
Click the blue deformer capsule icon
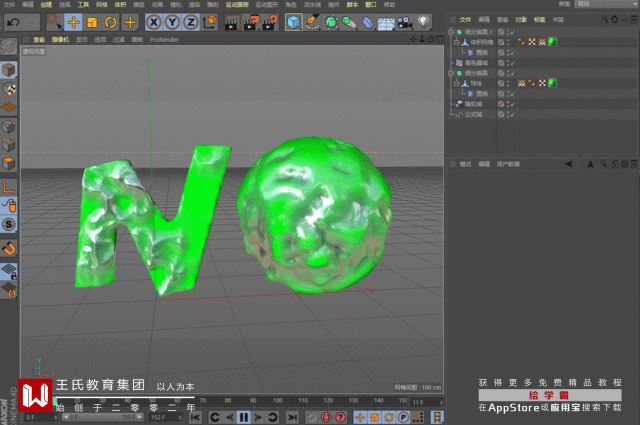click(x=368, y=23)
